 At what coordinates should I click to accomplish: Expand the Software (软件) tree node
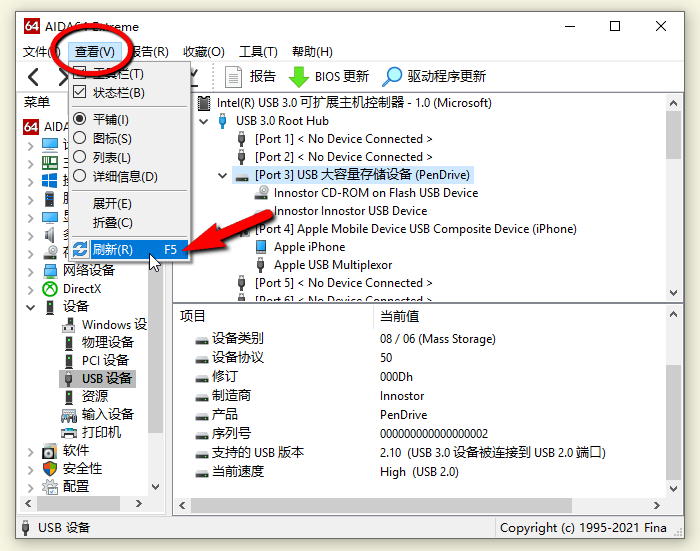click(x=30, y=450)
